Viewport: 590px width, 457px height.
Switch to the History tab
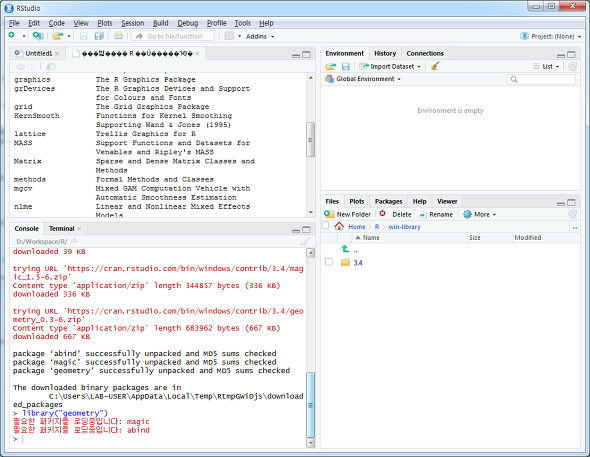385,53
